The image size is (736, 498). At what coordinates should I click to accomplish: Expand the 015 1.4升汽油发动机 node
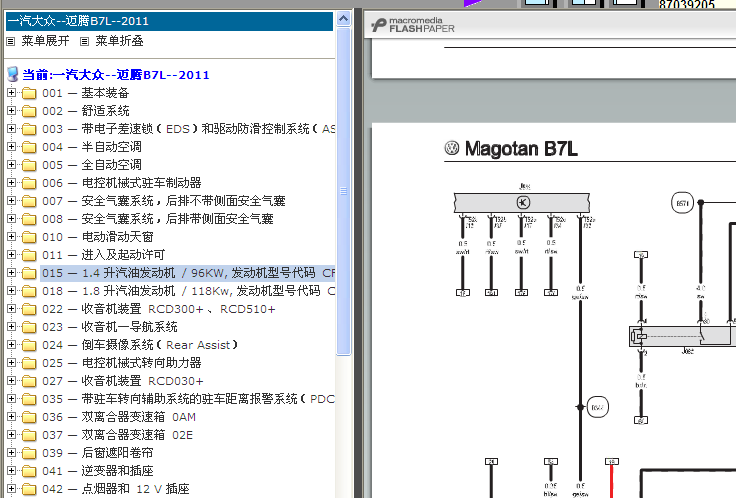pyautogui.click(x=11, y=273)
